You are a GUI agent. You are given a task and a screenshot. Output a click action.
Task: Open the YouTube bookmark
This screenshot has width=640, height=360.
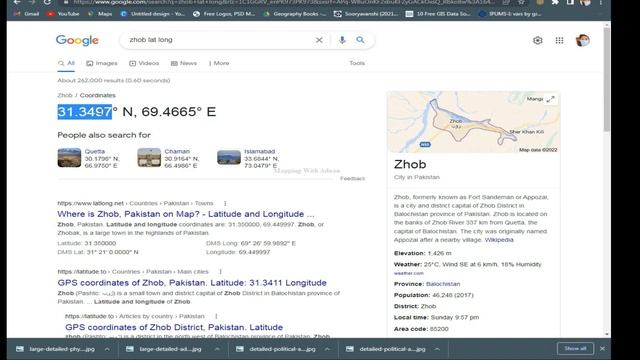(x=63, y=14)
